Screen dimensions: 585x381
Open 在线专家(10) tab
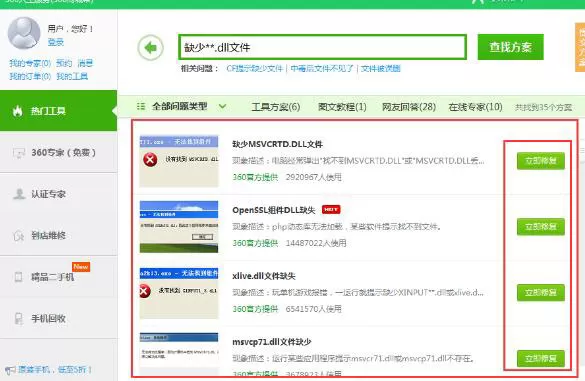pos(475,107)
